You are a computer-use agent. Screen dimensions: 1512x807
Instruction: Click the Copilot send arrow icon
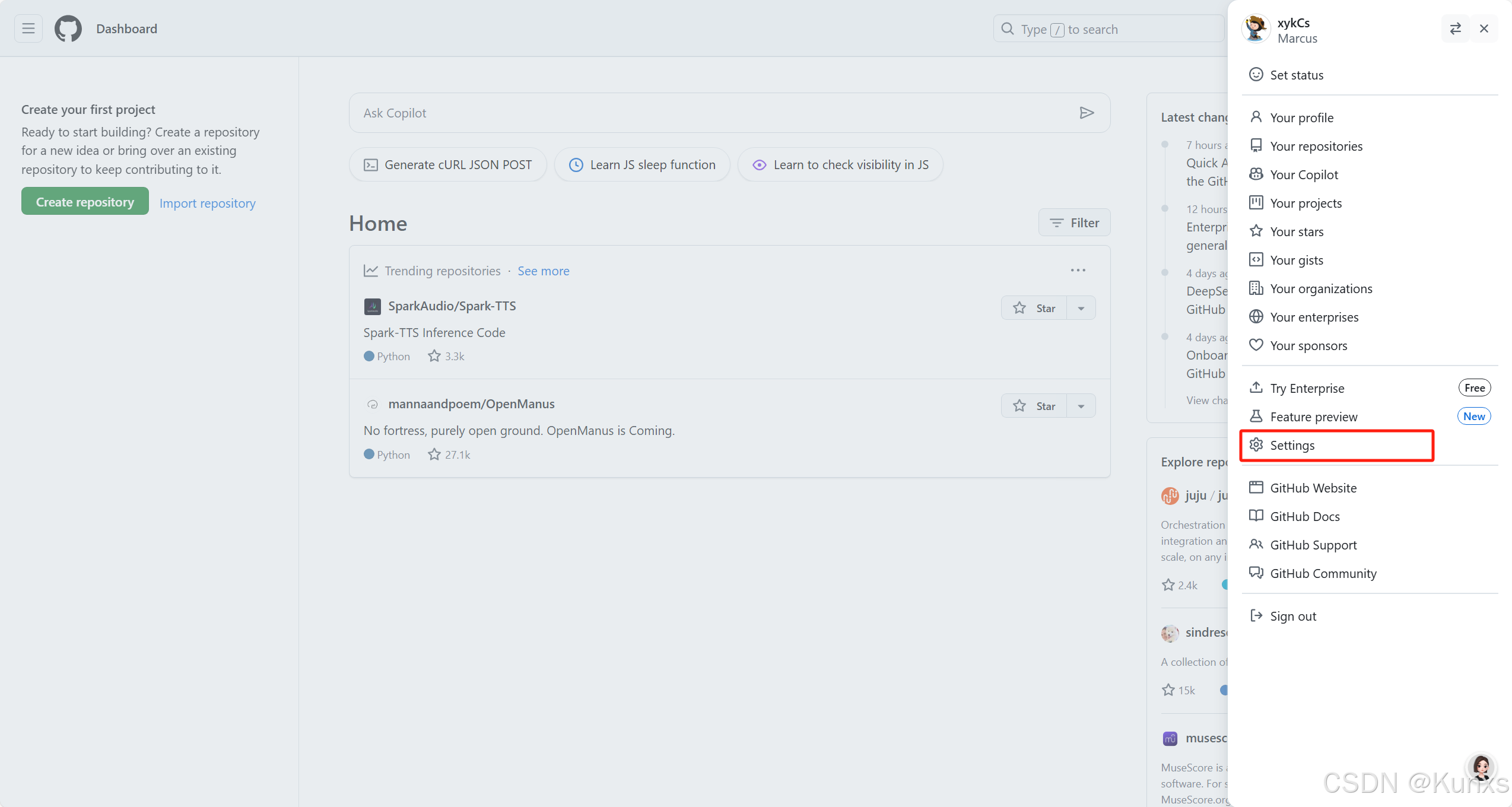pyautogui.click(x=1087, y=113)
